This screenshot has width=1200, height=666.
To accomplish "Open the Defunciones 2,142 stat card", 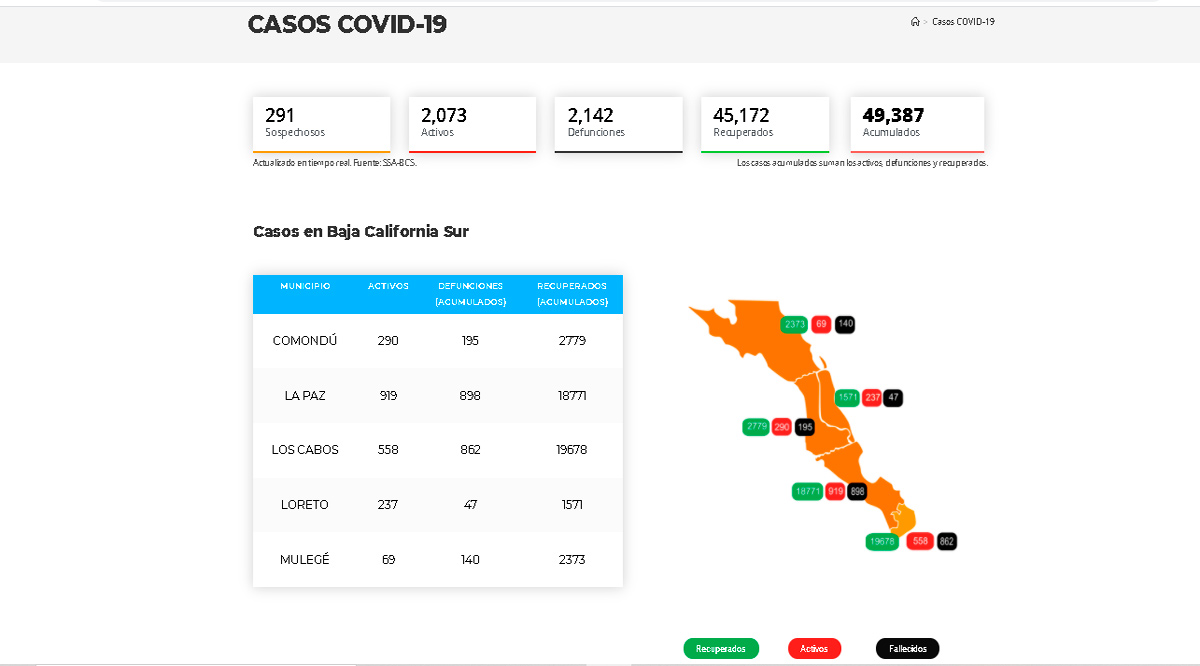I will click(x=618, y=123).
